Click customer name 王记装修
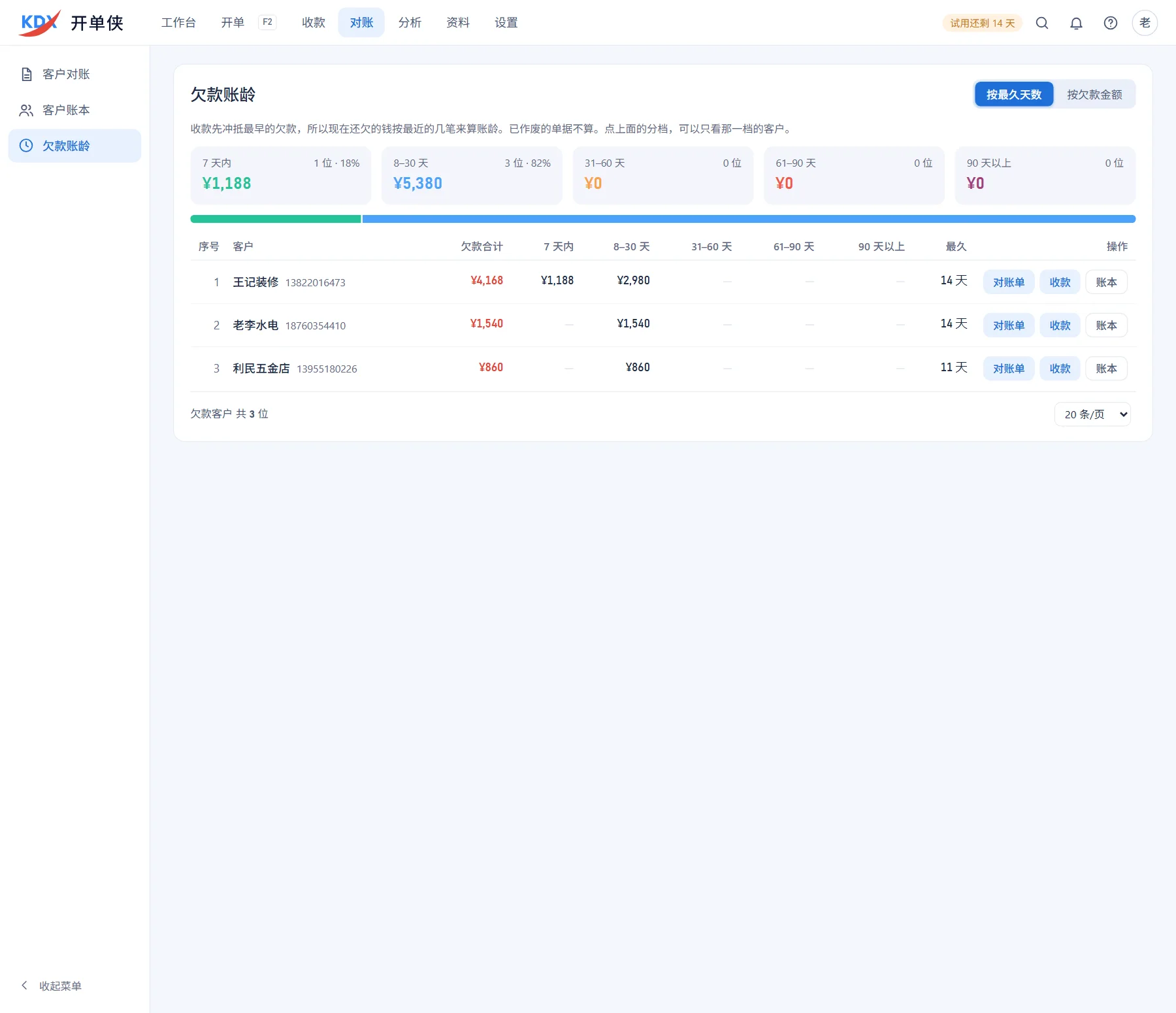This screenshot has width=1176, height=1013. (255, 282)
